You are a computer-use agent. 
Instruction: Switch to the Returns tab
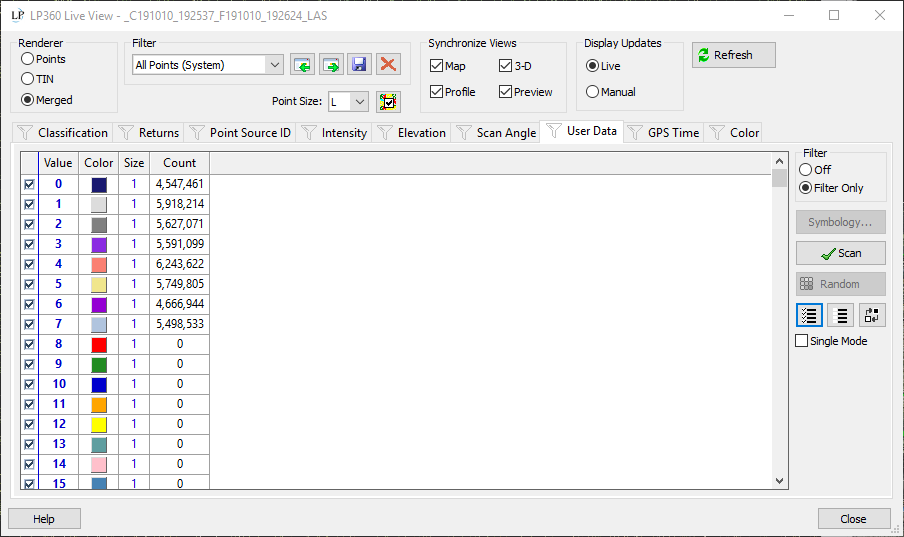[149, 133]
